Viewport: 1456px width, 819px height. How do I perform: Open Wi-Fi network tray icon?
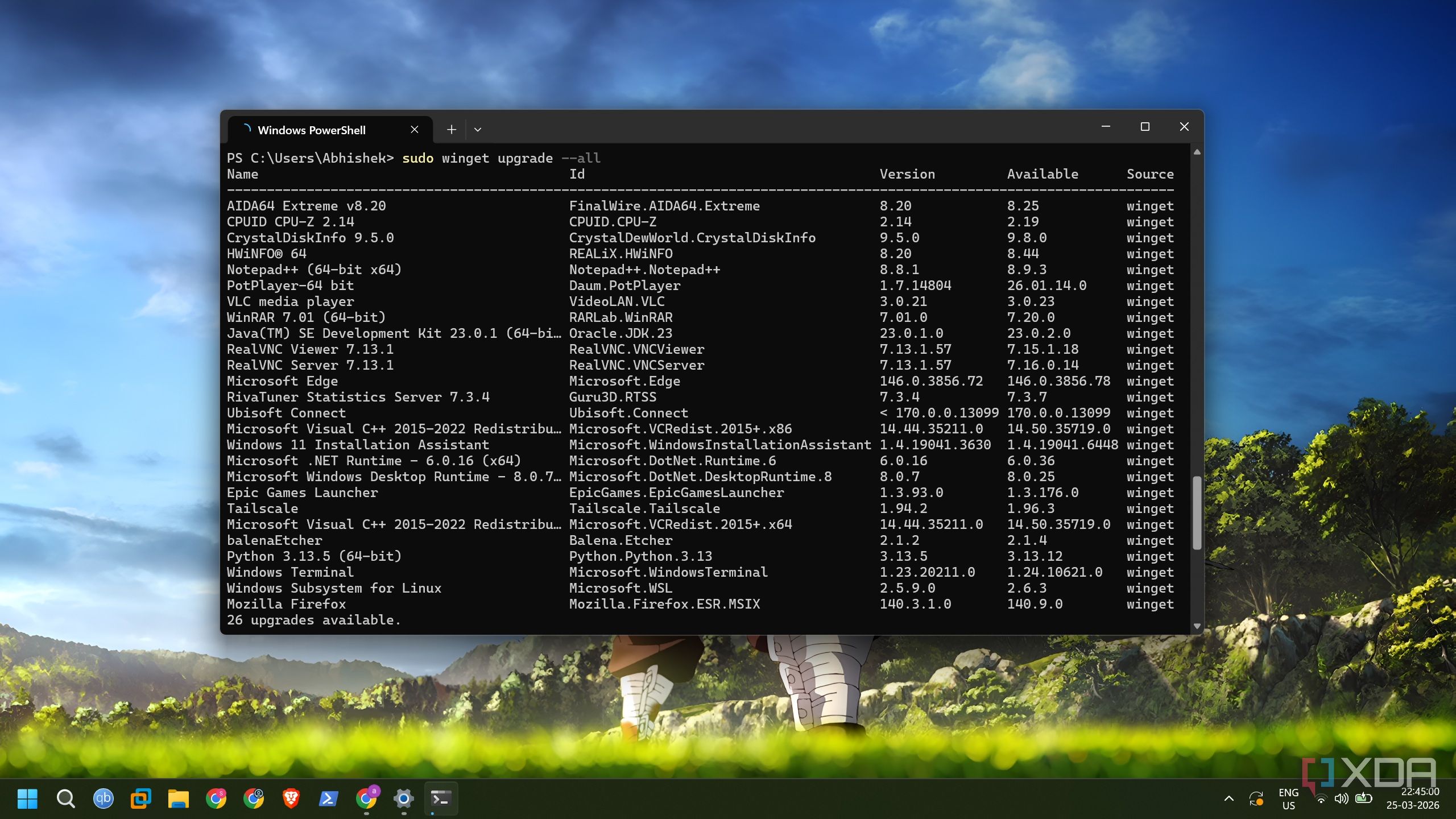coord(1321,799)
